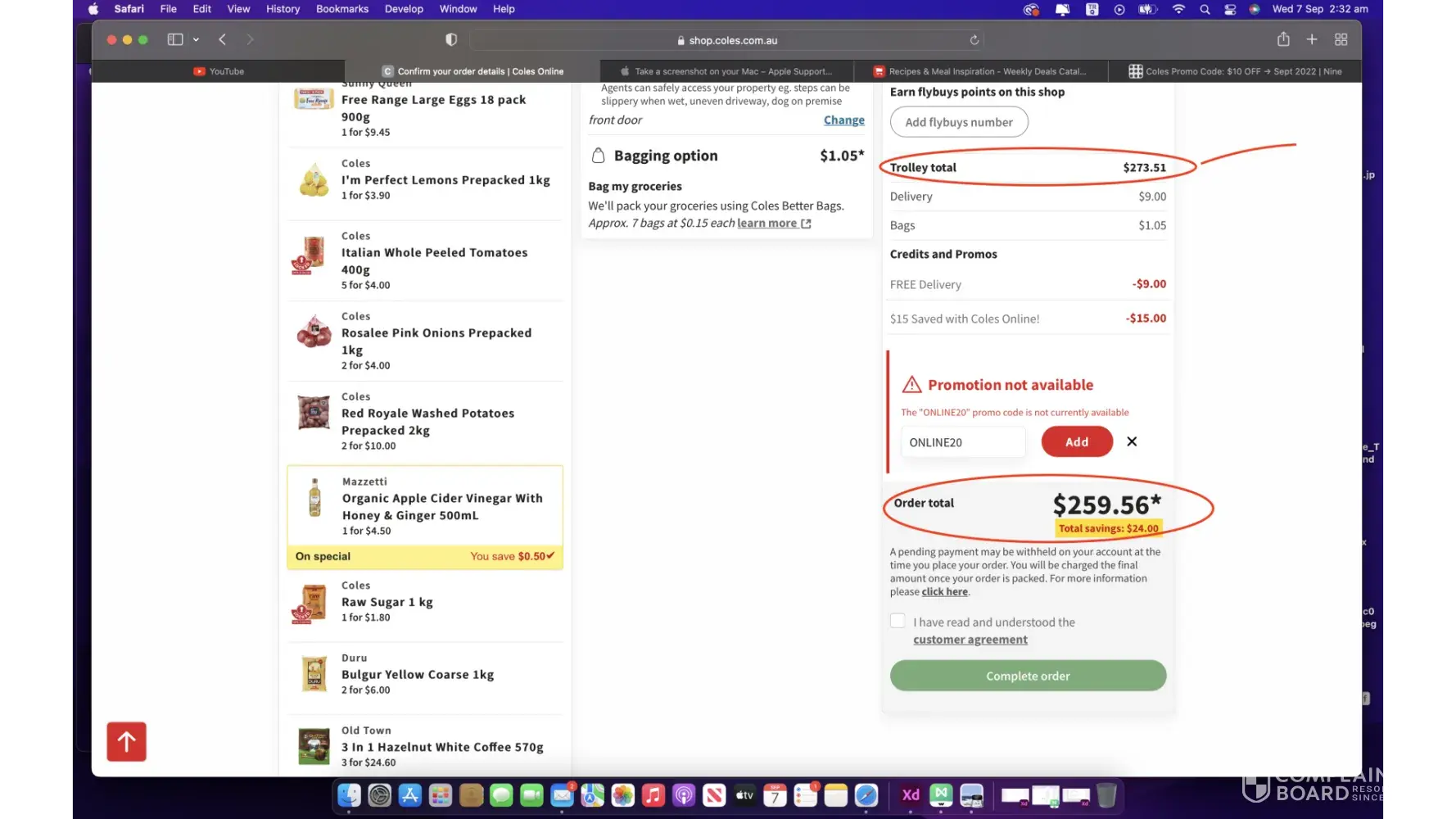The width and height of the screenshot is (1456, 819).
Task: Tick the customer agreement checkbox
Action: pos(898,621)
